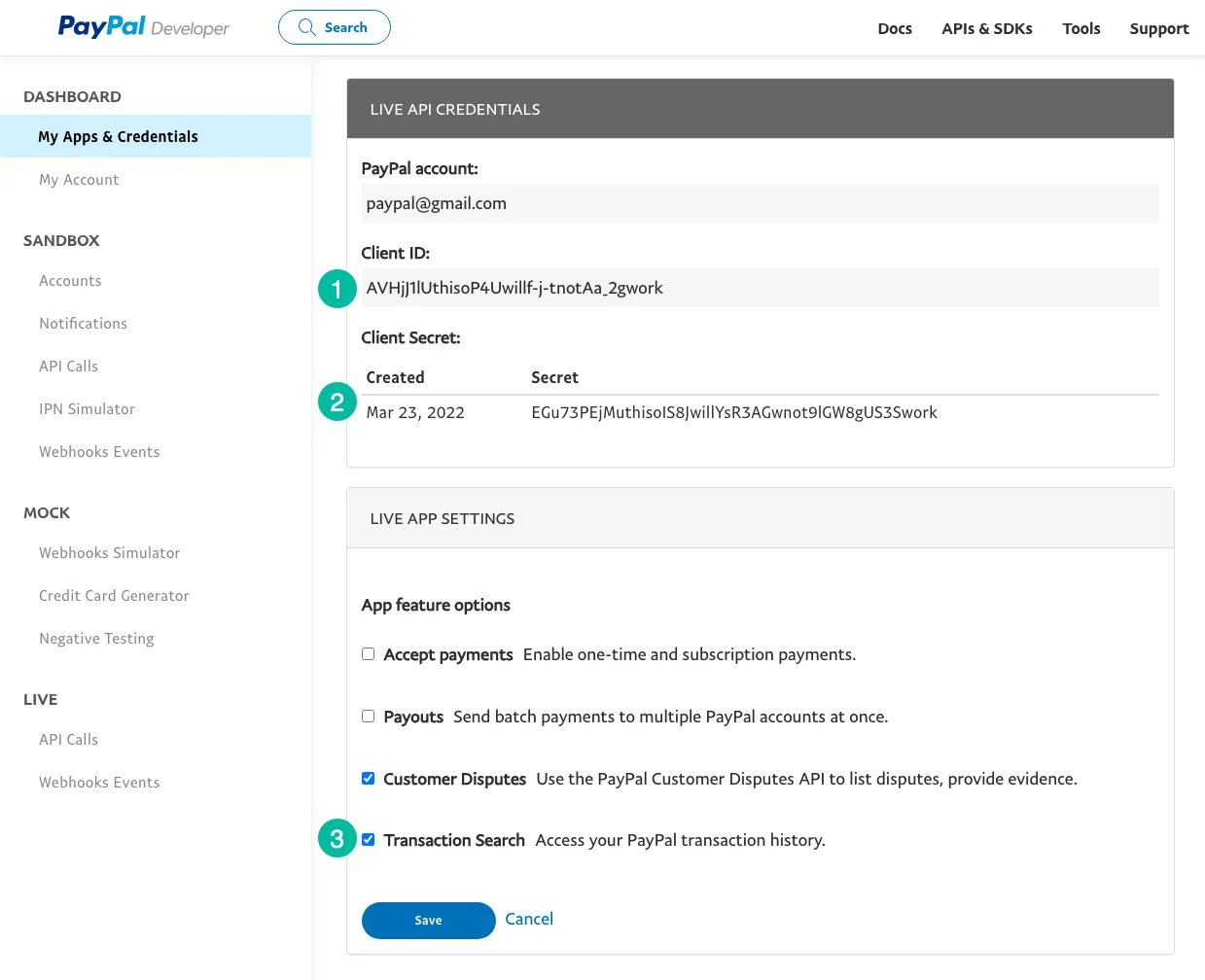1205x980 pixels.
Task: Click the PayPal Developer logo
Action: 142,26
